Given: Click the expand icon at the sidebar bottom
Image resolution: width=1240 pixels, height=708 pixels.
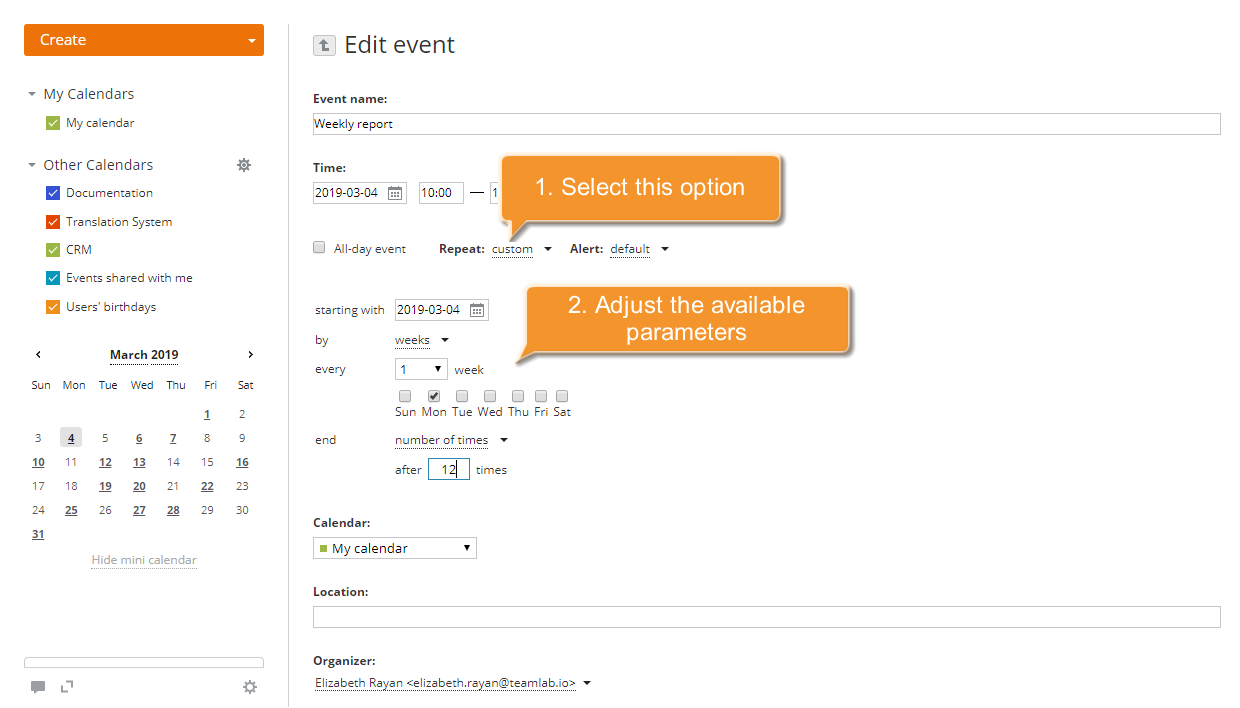Looking at the screenshot, I should pos(66,687).
